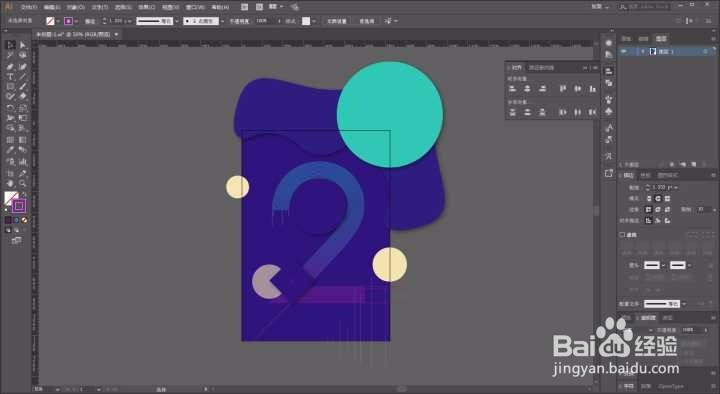Open stroke weight dropdown in control bar
Viewport: 720px width, 394px height.
130,21
